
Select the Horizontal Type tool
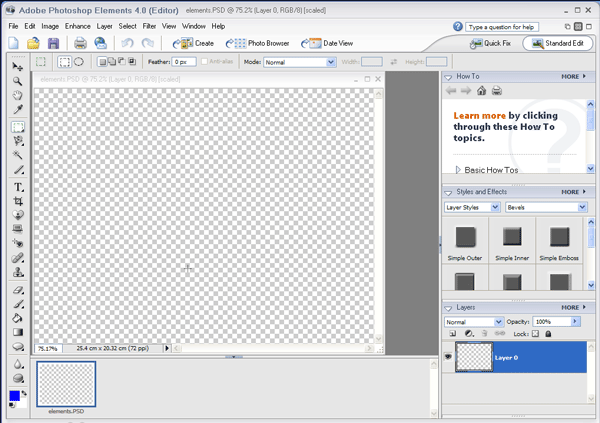click(x=18, y=187)
